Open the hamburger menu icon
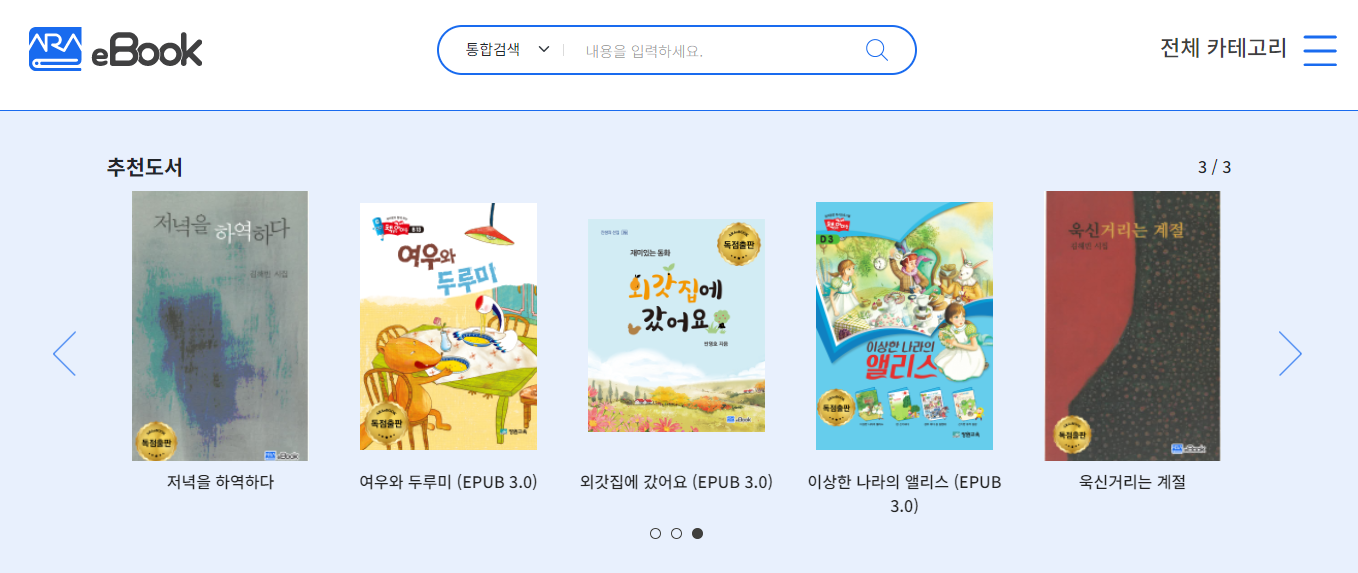The height and width of the screenshot is (573, 1358). [x=1320, y=50]
